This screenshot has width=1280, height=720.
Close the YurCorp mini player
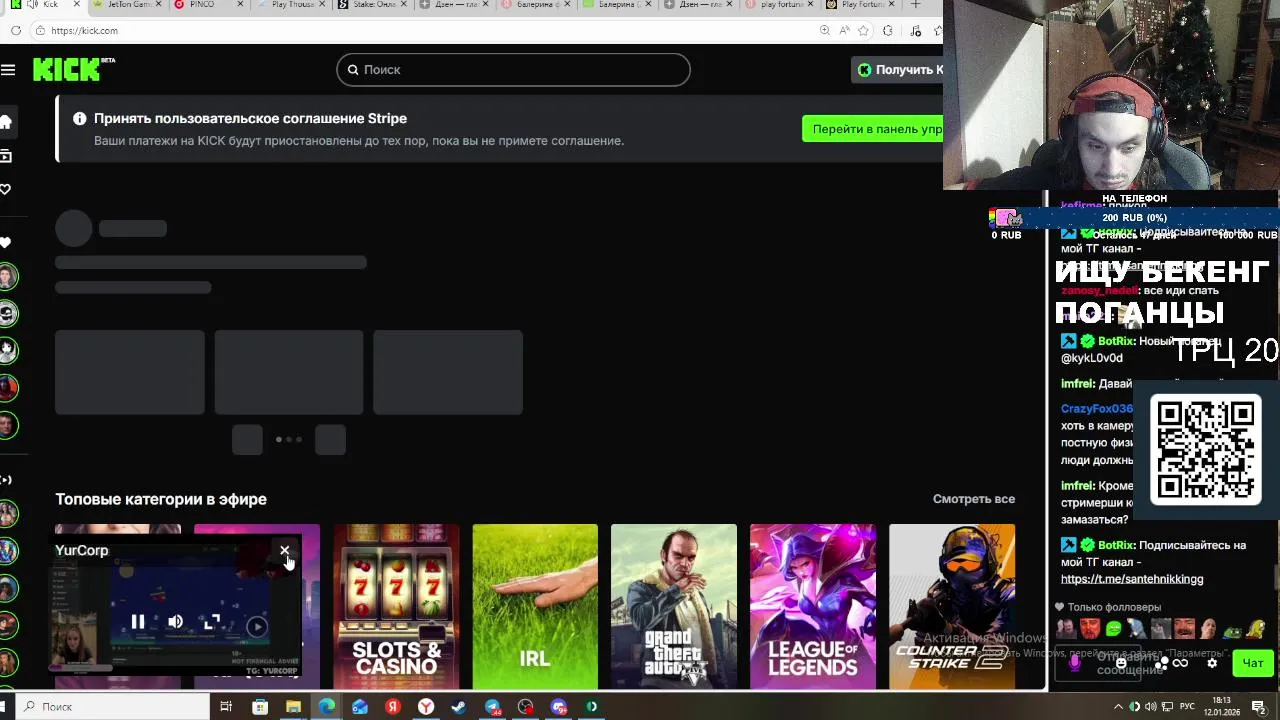click(285, 551)
